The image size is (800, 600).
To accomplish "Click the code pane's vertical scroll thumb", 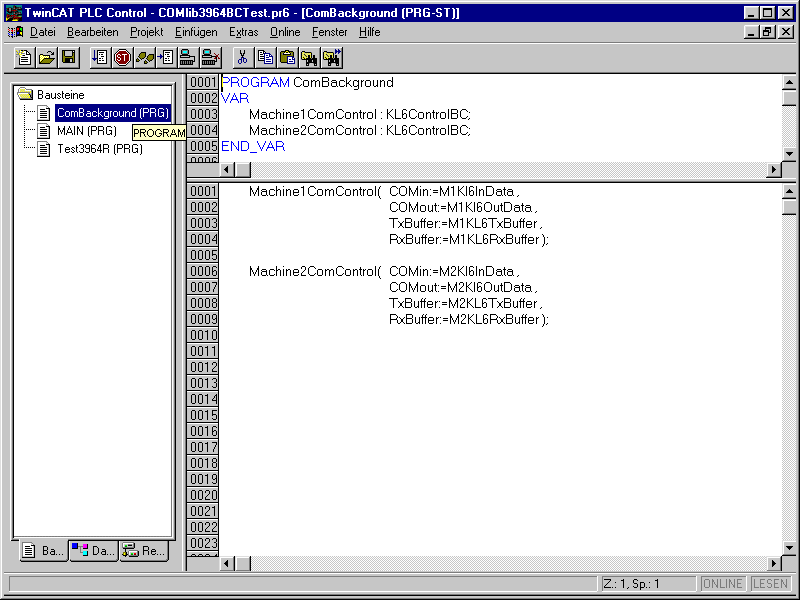I will tap(789, 207).
